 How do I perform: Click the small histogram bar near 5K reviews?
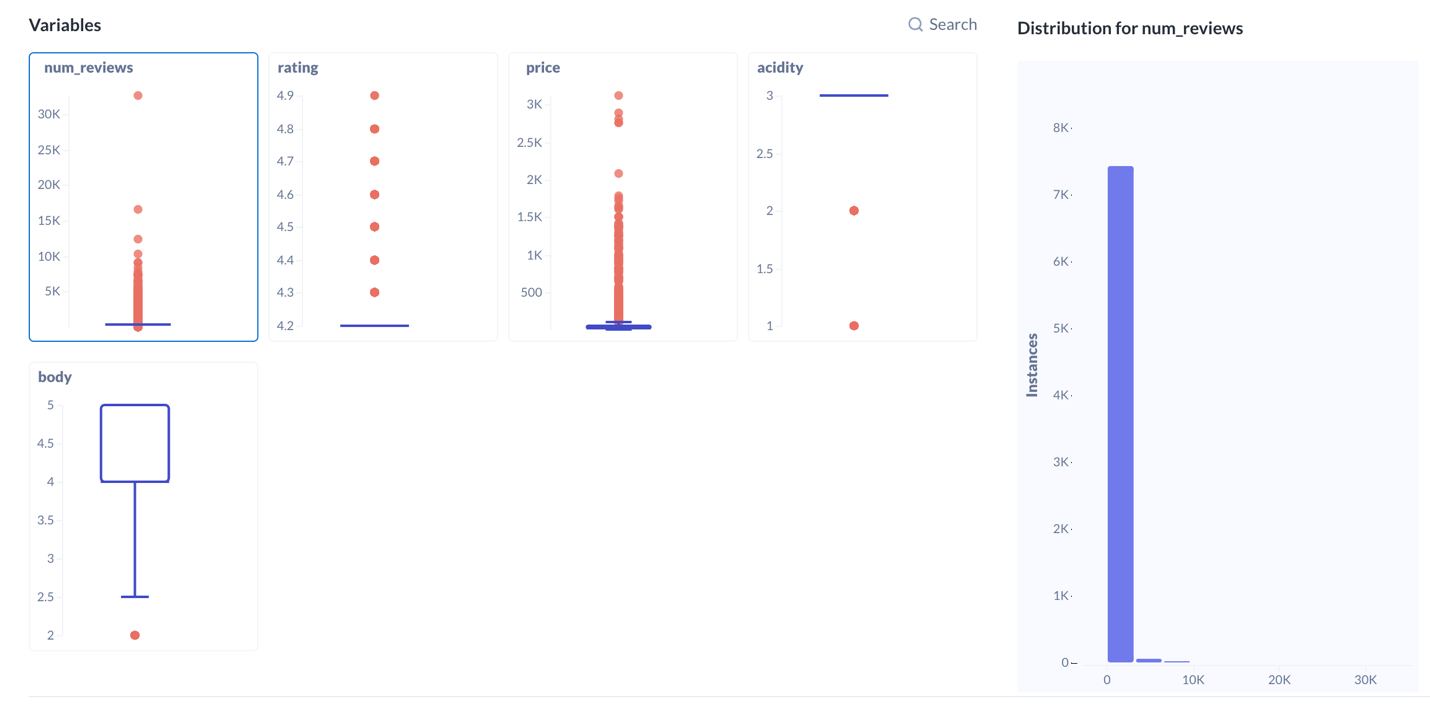tap(1150, 659)
